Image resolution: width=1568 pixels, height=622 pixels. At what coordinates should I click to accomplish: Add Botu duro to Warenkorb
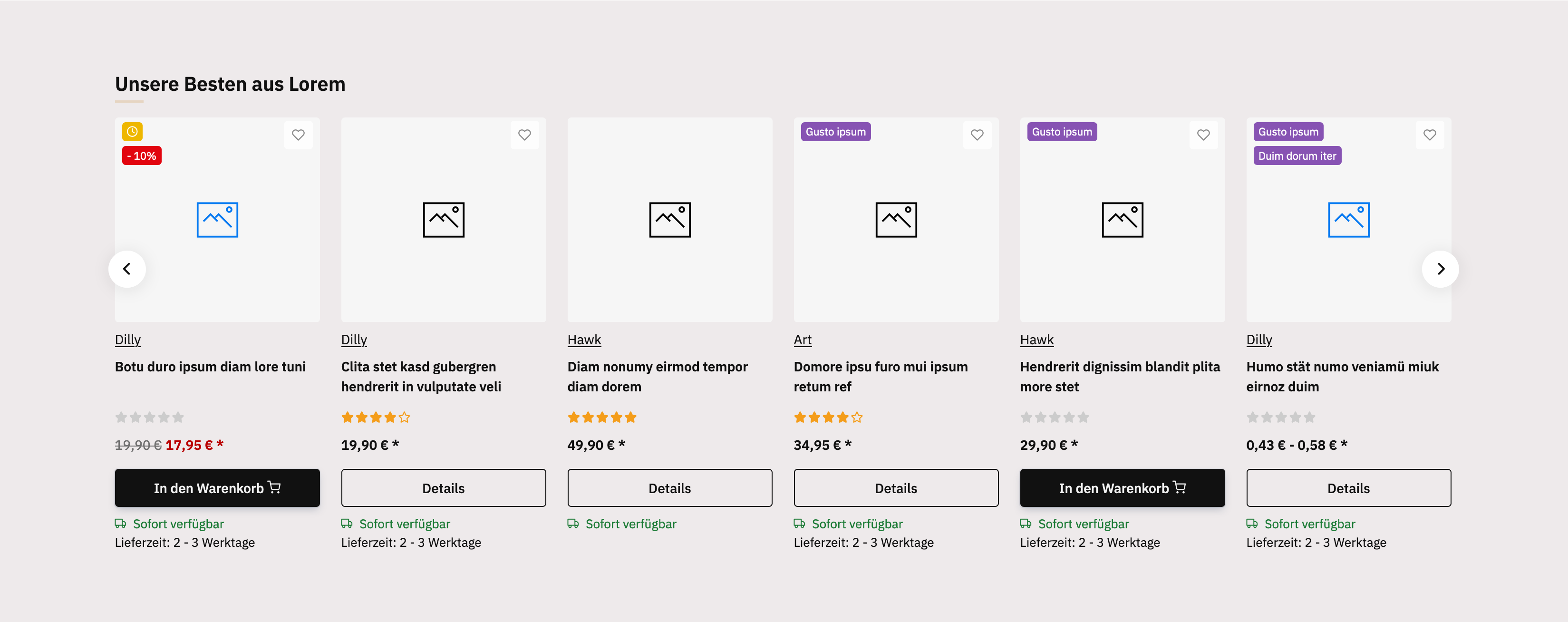click(217, 487)
